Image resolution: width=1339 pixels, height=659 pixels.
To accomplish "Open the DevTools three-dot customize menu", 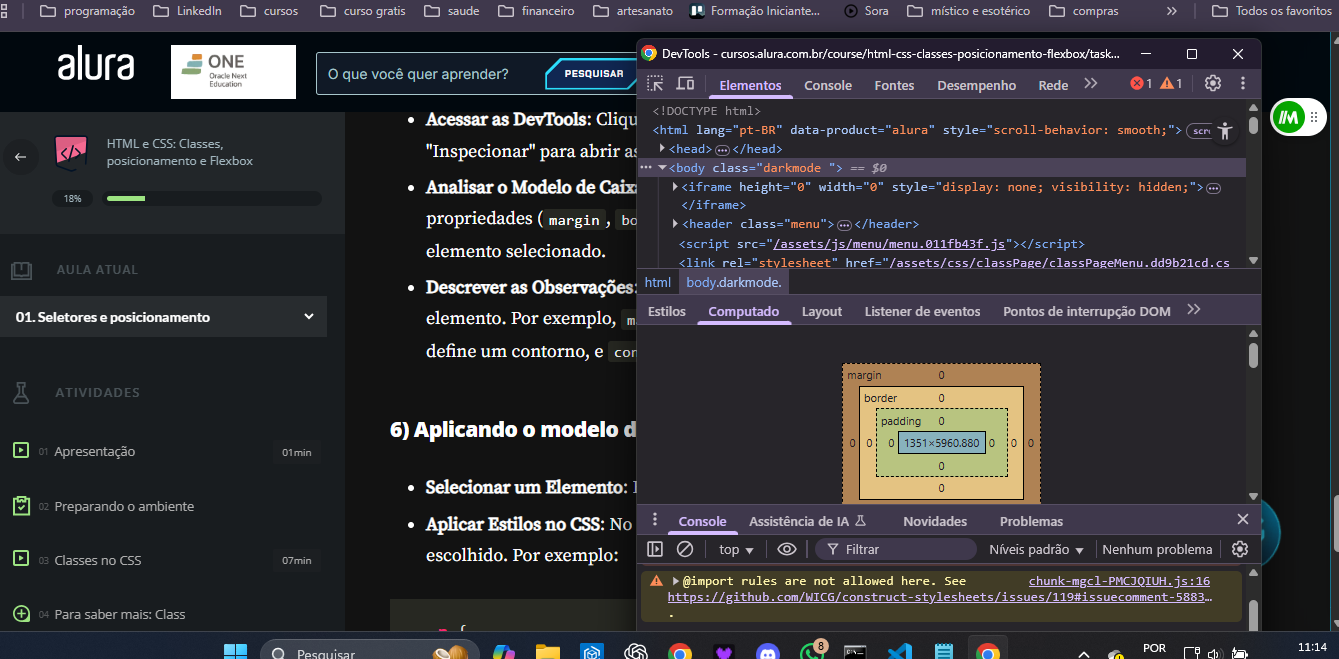I will coord(1243,84).
